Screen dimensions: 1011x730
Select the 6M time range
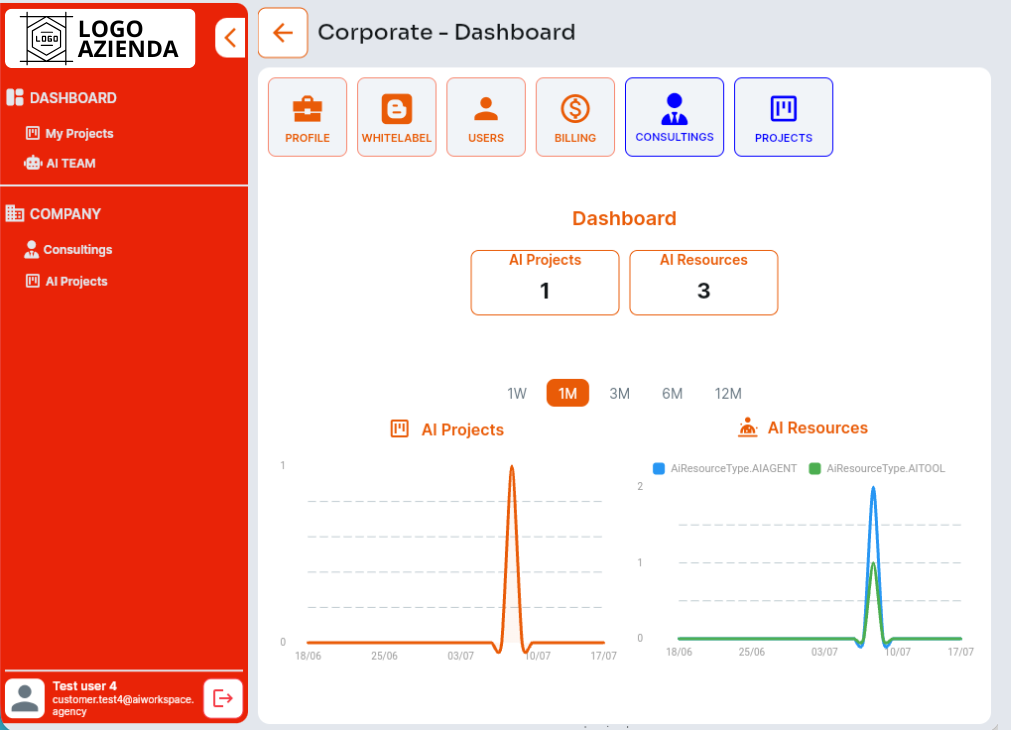(x=672, y=393)
